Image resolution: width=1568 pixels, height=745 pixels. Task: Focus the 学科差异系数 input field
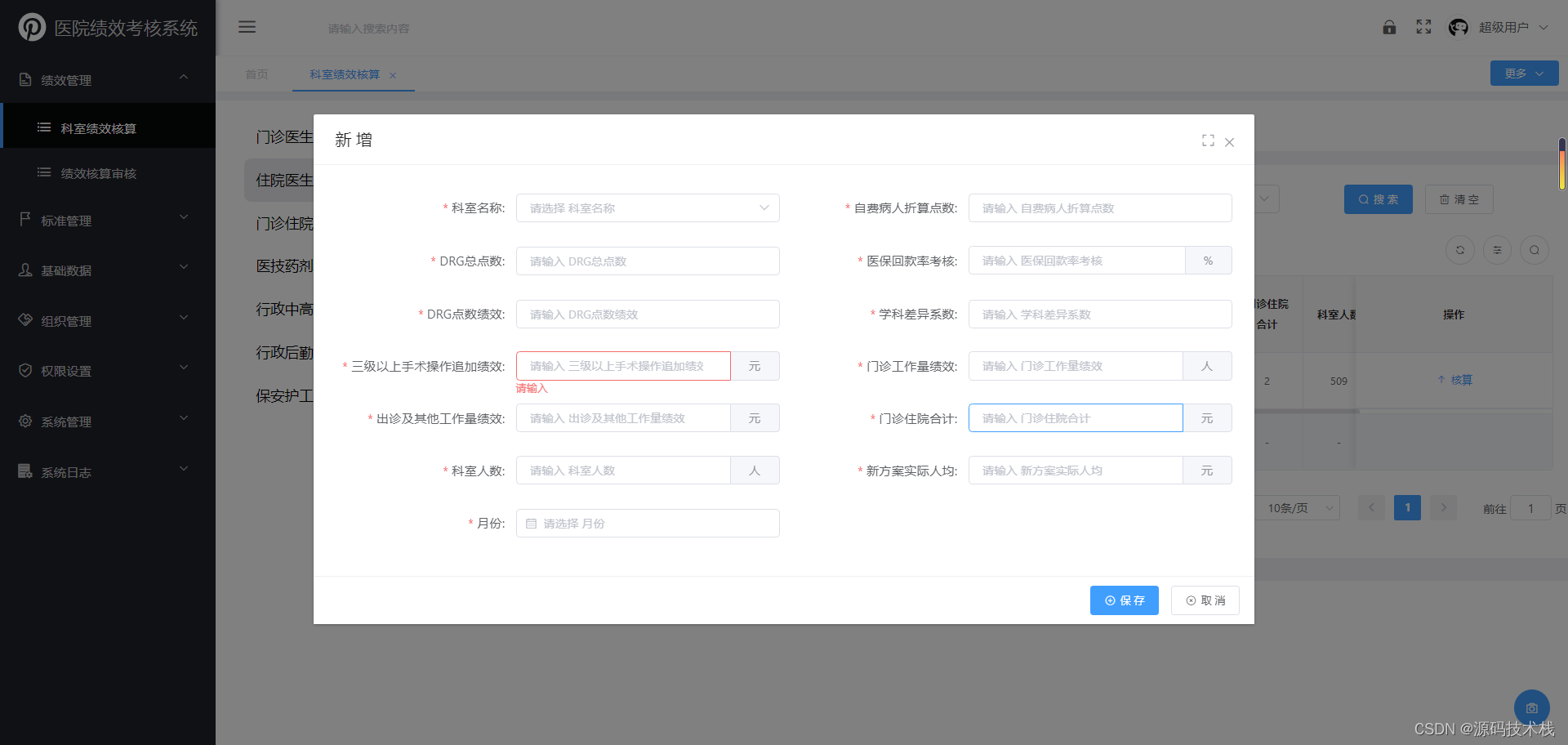(x=1100, y=315)
